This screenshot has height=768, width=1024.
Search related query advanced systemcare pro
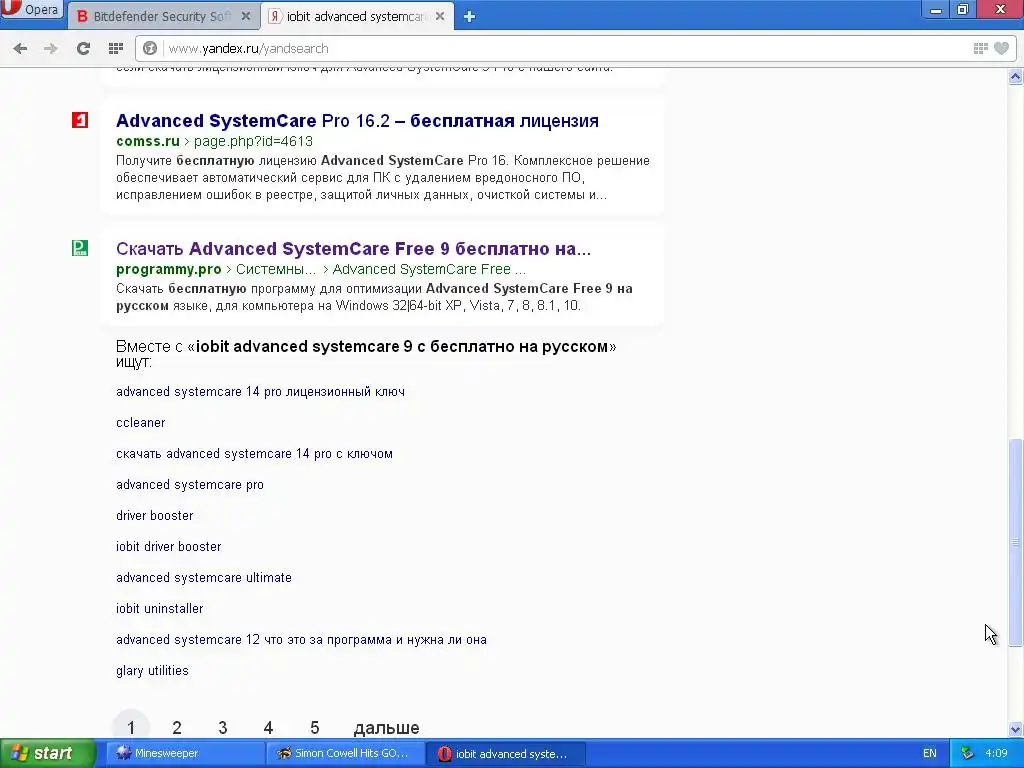click(190, 485)
